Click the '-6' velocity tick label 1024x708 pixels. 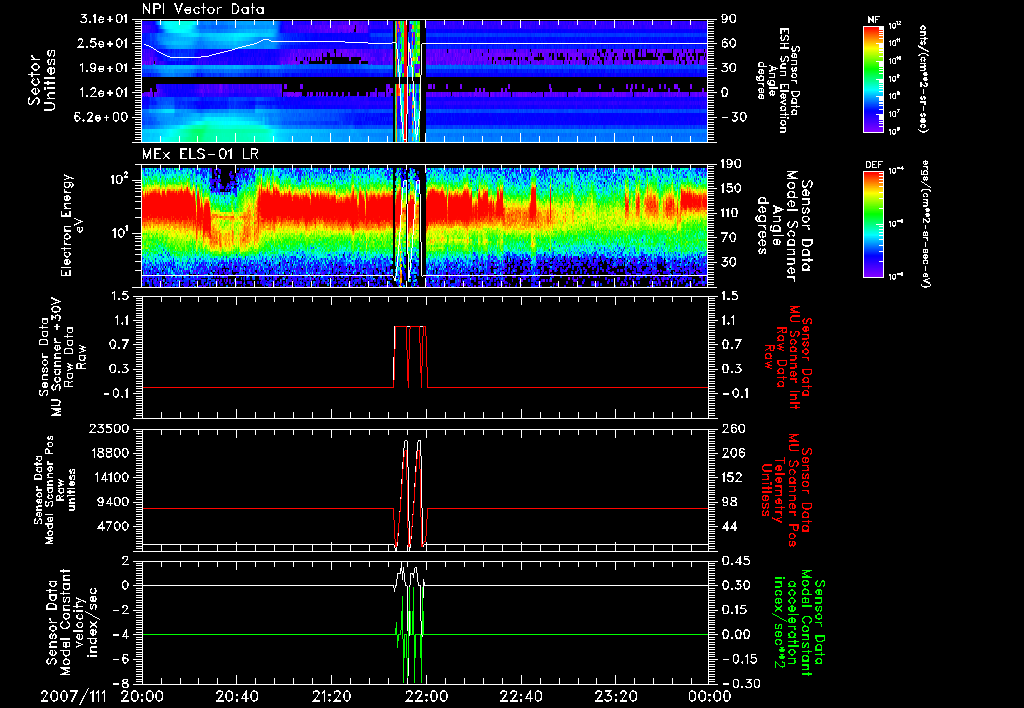[121, 659]
